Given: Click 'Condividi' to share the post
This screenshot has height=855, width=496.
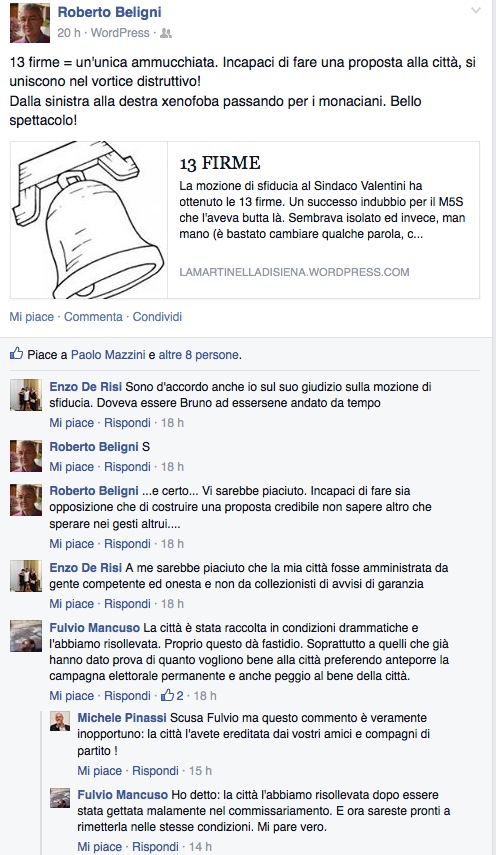Looking at the screenshot, I should [x=158, y=317].
